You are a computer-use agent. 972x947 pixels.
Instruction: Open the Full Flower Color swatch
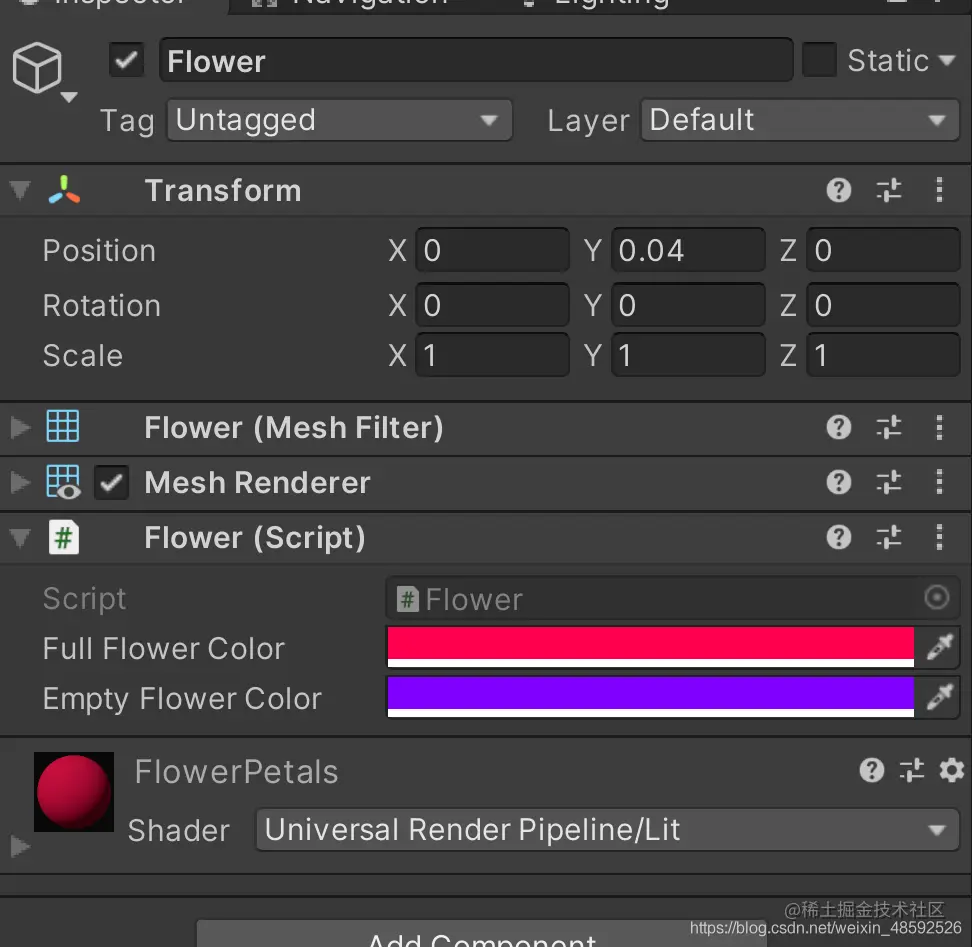point(651,647)
